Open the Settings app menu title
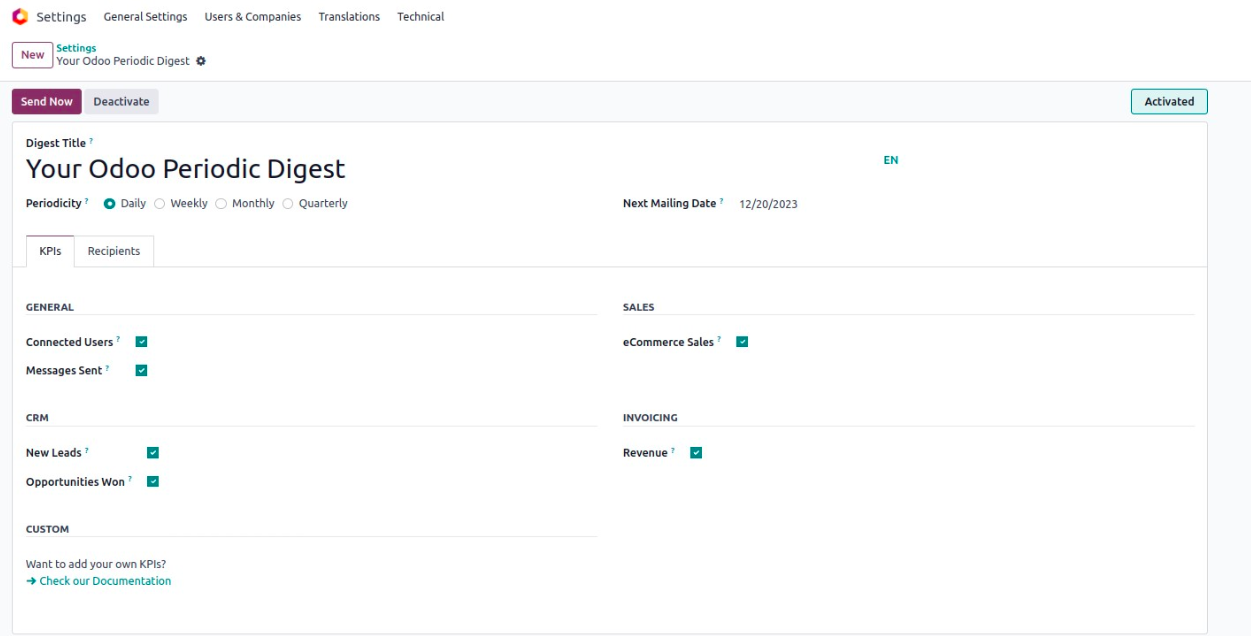 pos(61,17)
